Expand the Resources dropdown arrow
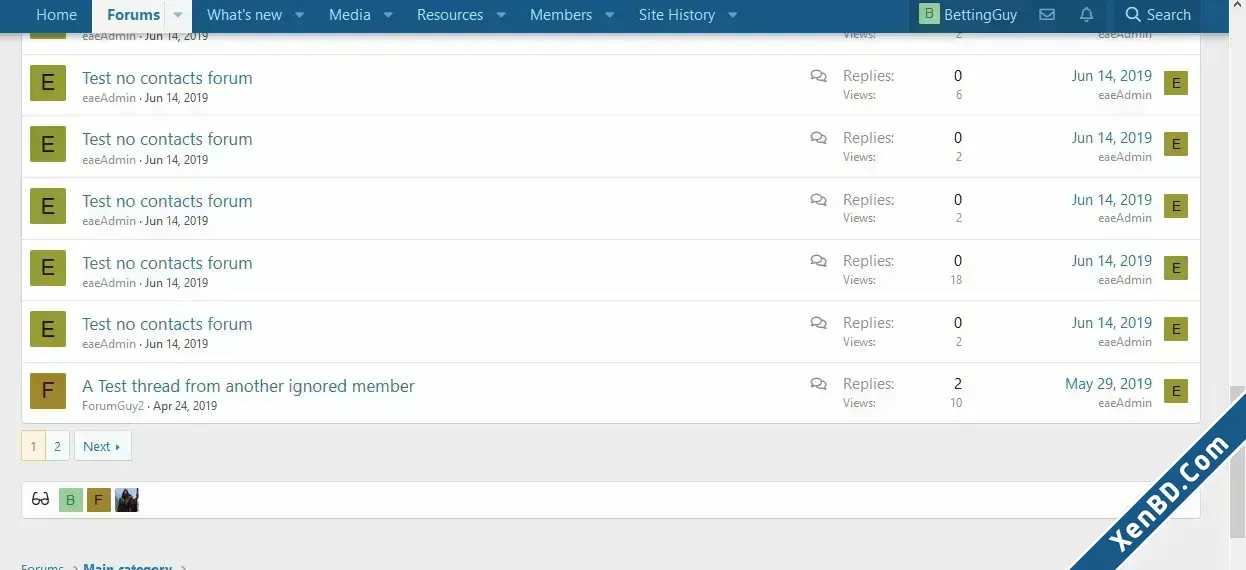This screenshot has height=570, width=1246. click(x=502, y=15)
